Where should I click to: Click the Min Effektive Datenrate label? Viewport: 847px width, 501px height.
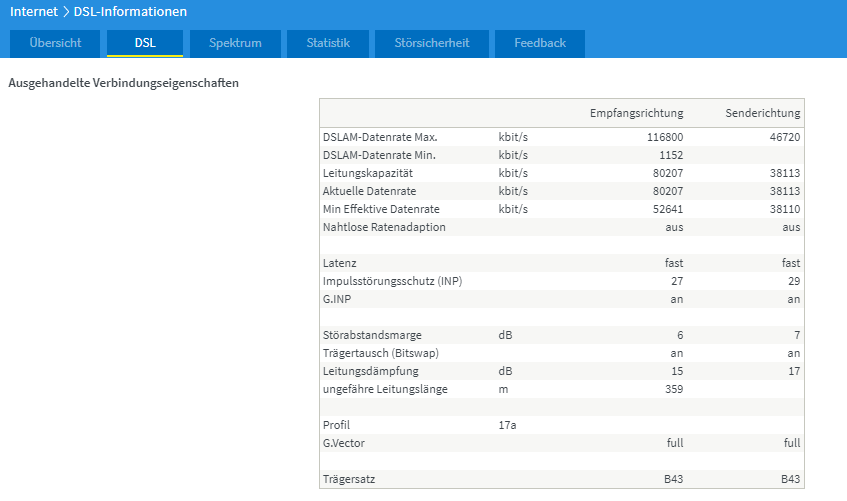point(381,209)
